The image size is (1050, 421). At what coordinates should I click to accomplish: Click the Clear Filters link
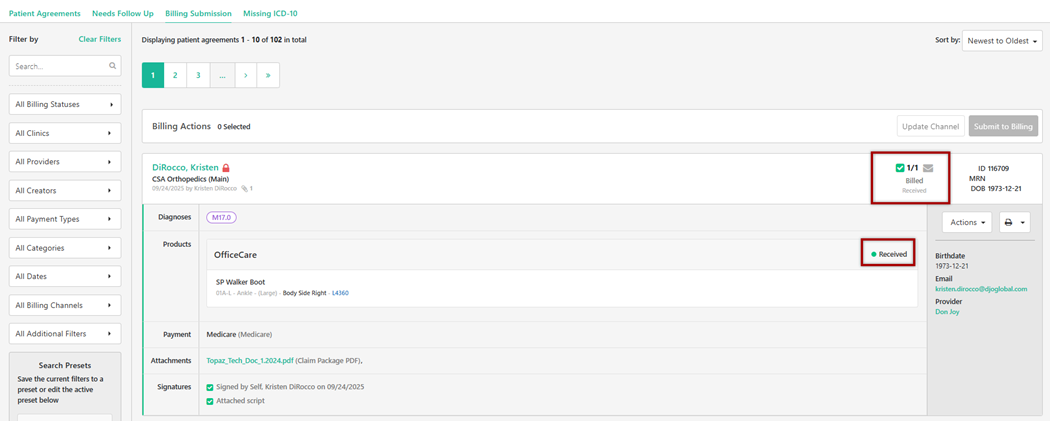[100, 39]
